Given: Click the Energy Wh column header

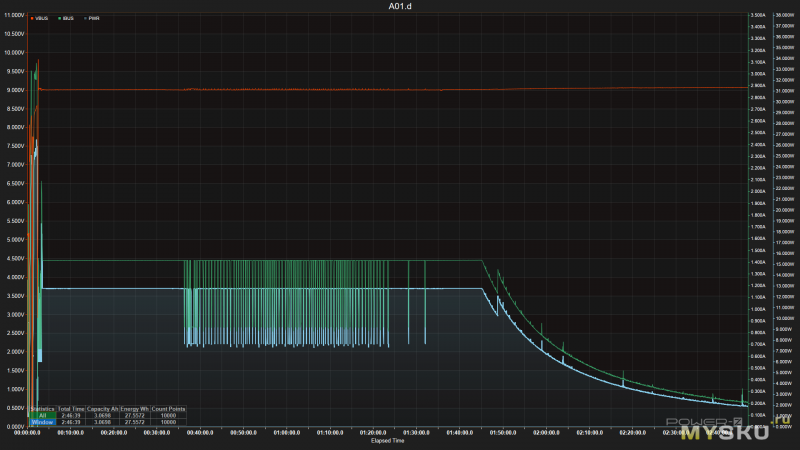Looking at the screenshot, I should click(135, 409).
